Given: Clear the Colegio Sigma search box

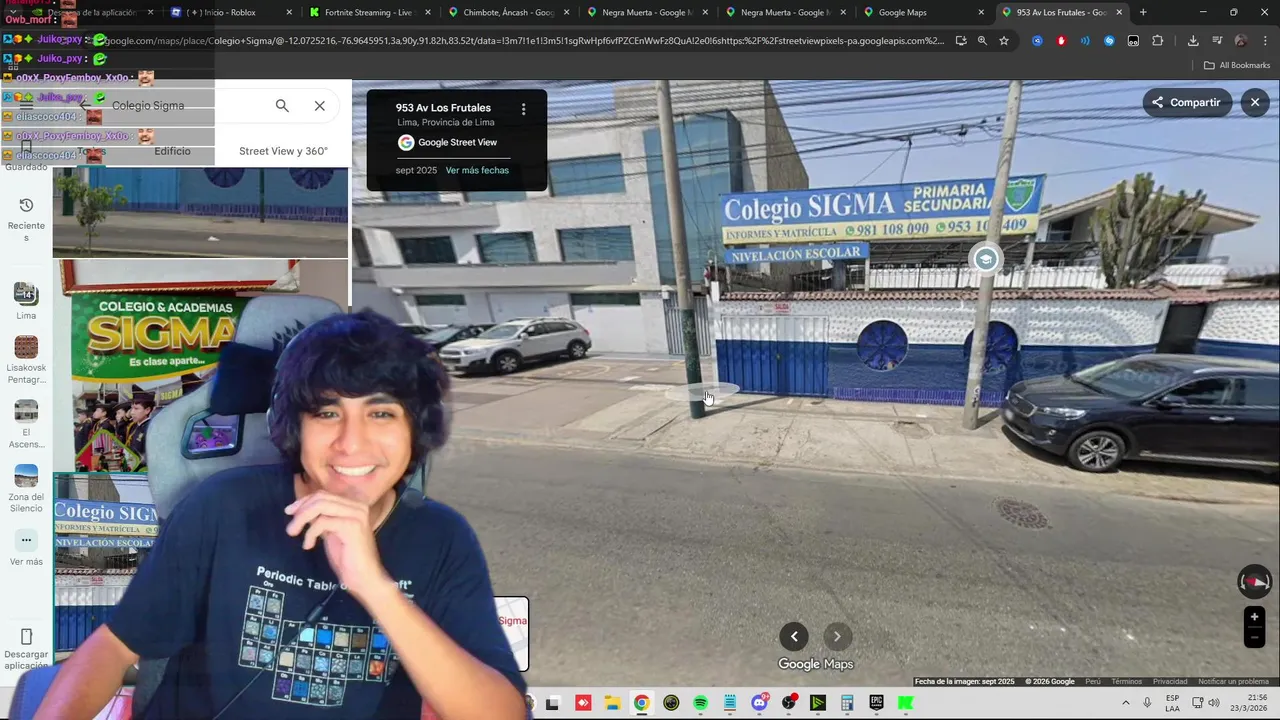Looking at the screenshot, I should pyautogui.click(x=319, y=106).
